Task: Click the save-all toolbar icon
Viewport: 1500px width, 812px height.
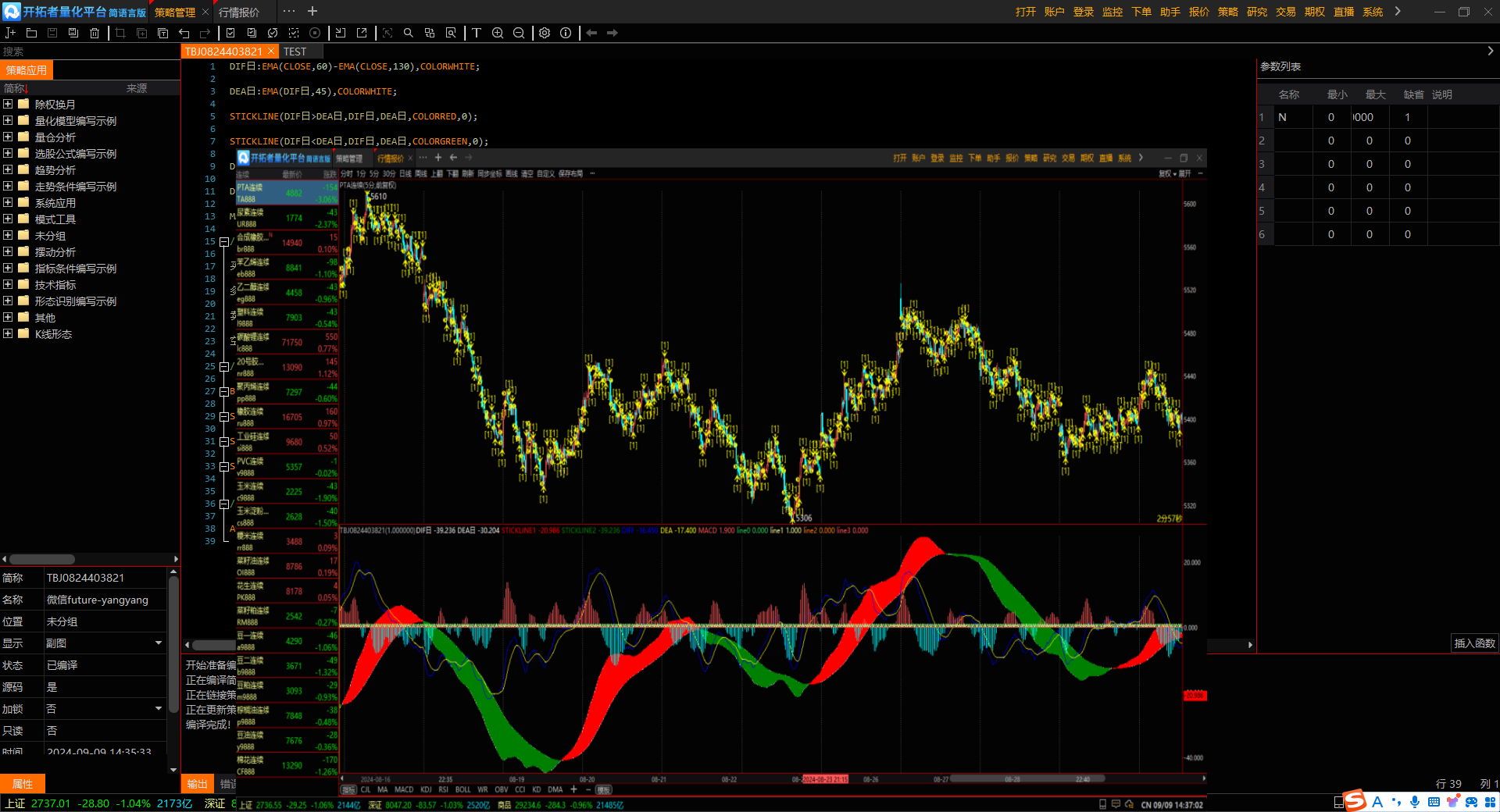Action: [x=73, y=33]
